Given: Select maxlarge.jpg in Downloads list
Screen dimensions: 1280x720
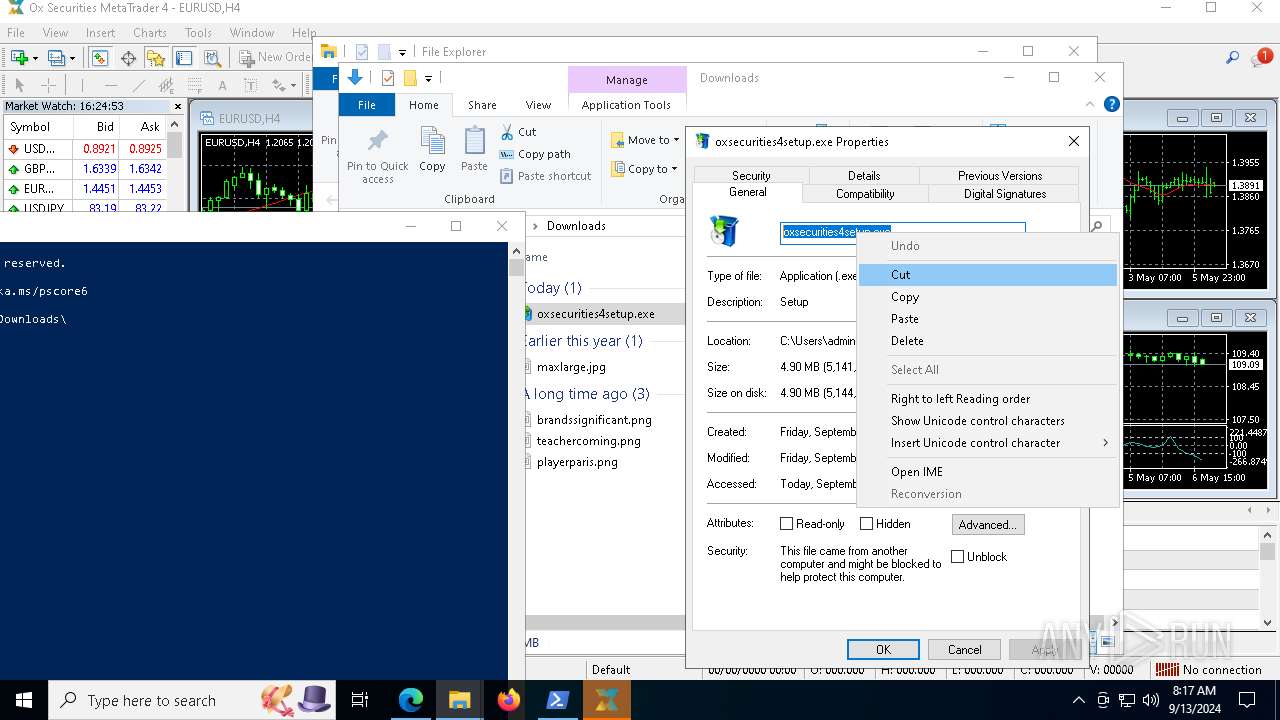Looking at the screenshot, I should [x=571, y=367].
